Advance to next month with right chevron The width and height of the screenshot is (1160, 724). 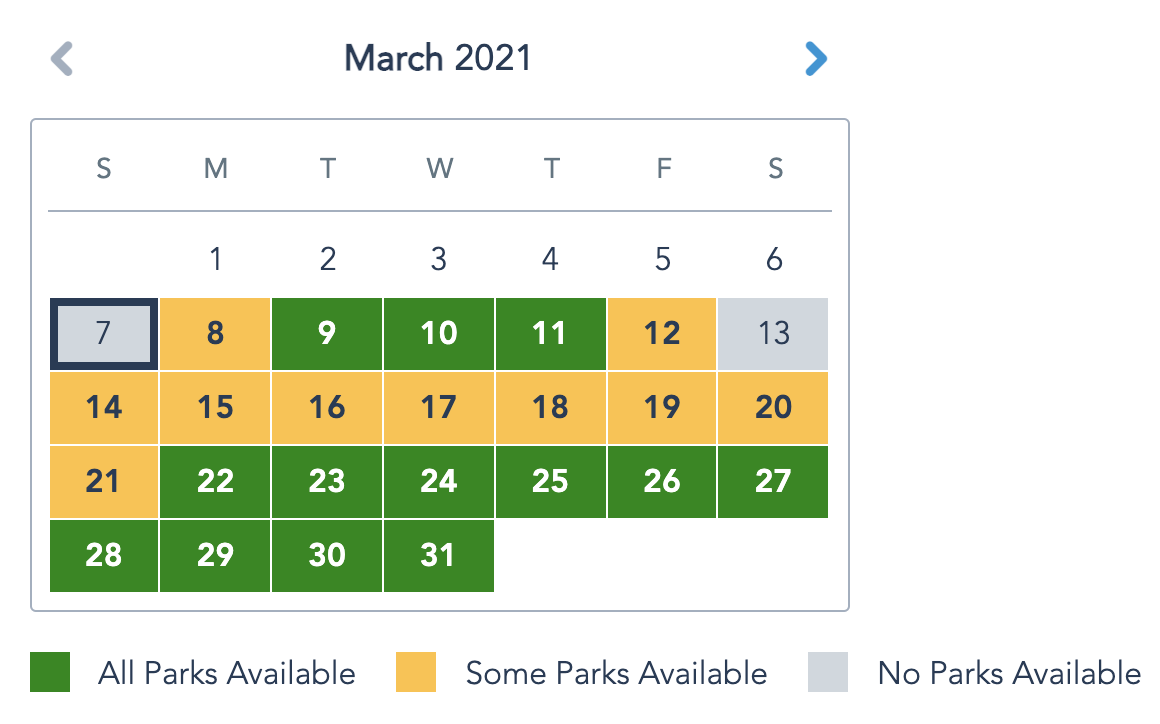coord(816,59)
